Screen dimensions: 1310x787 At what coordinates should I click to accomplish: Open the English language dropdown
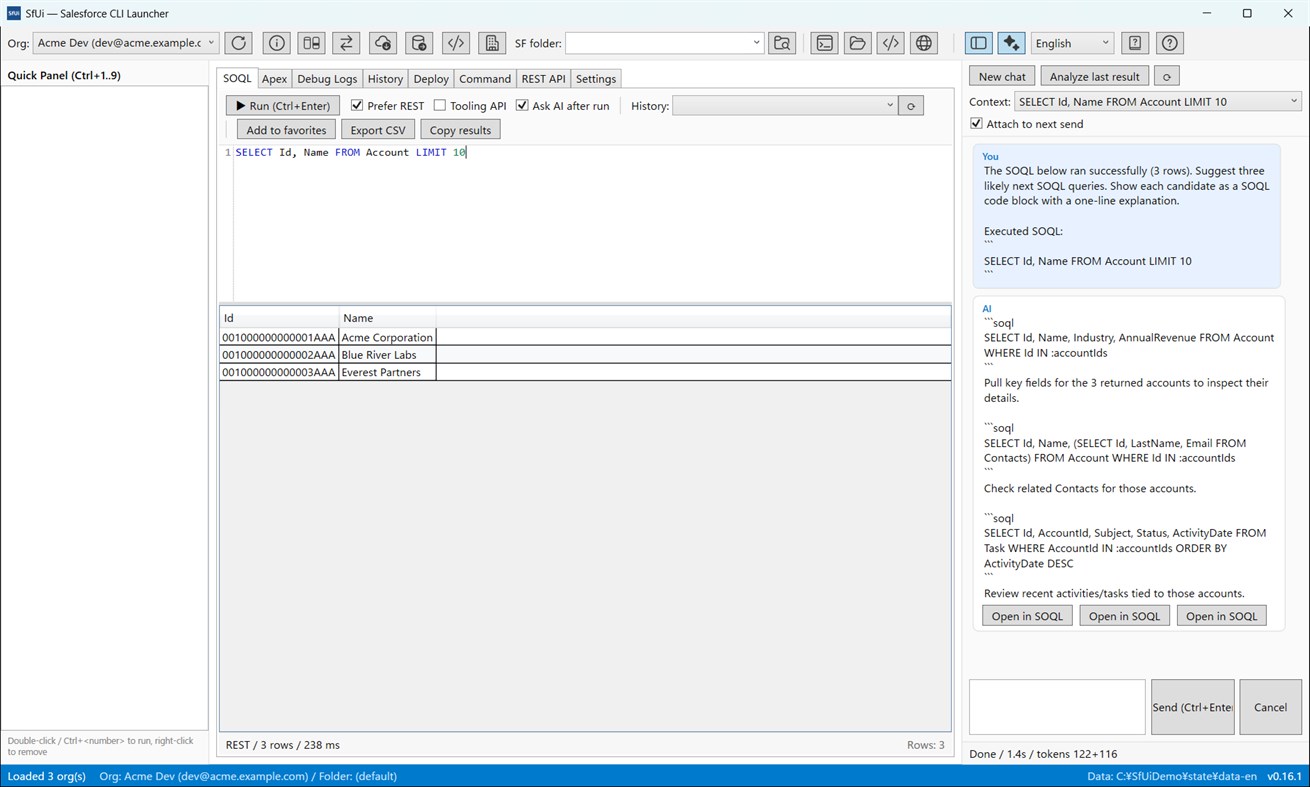pos(1072,43)
